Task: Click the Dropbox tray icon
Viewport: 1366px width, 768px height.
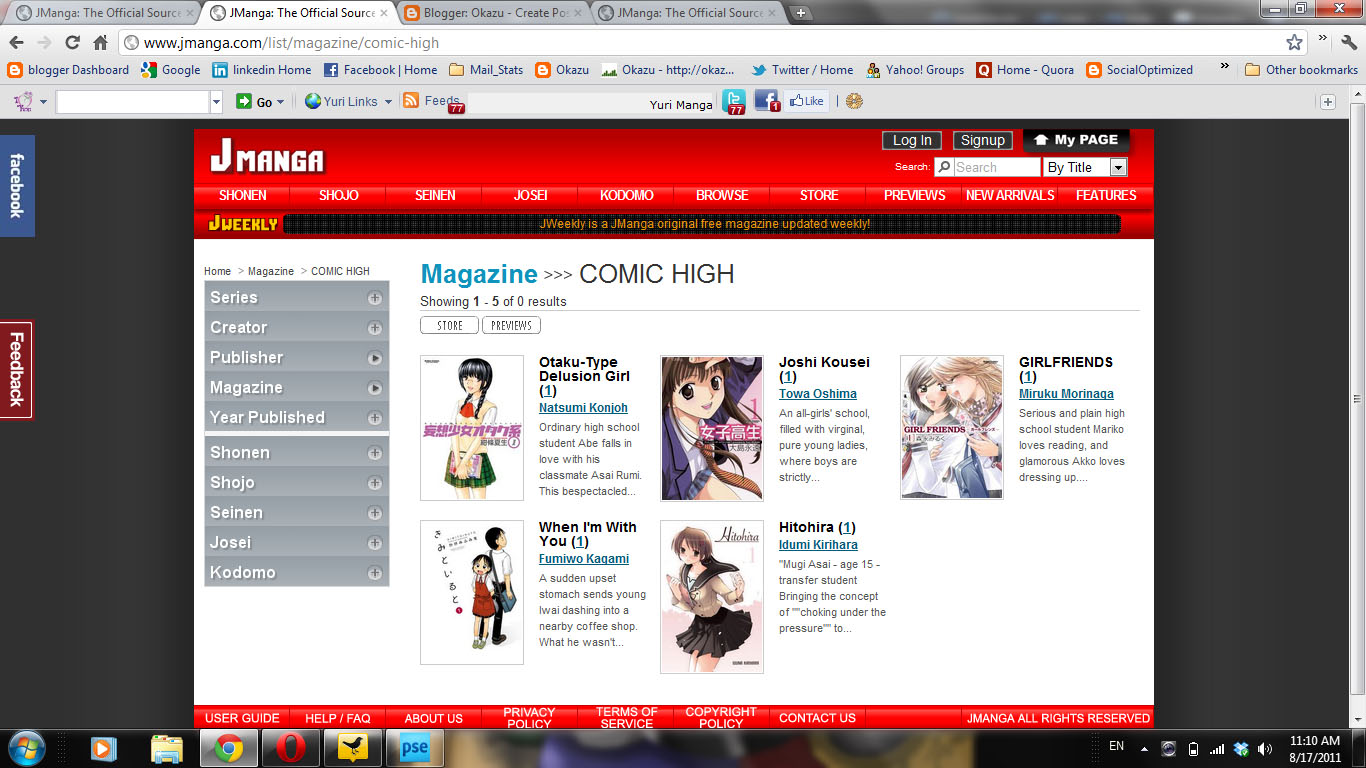Action: [1241, 748]
